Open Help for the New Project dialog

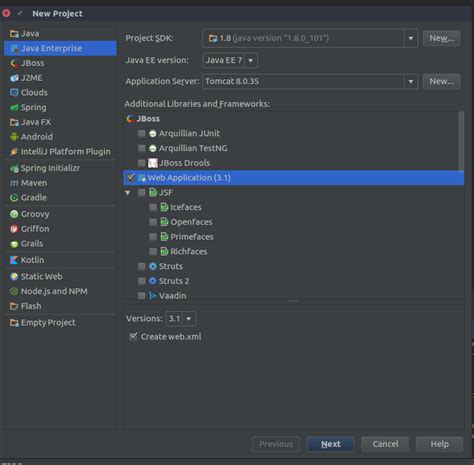(x=439, y=444)
